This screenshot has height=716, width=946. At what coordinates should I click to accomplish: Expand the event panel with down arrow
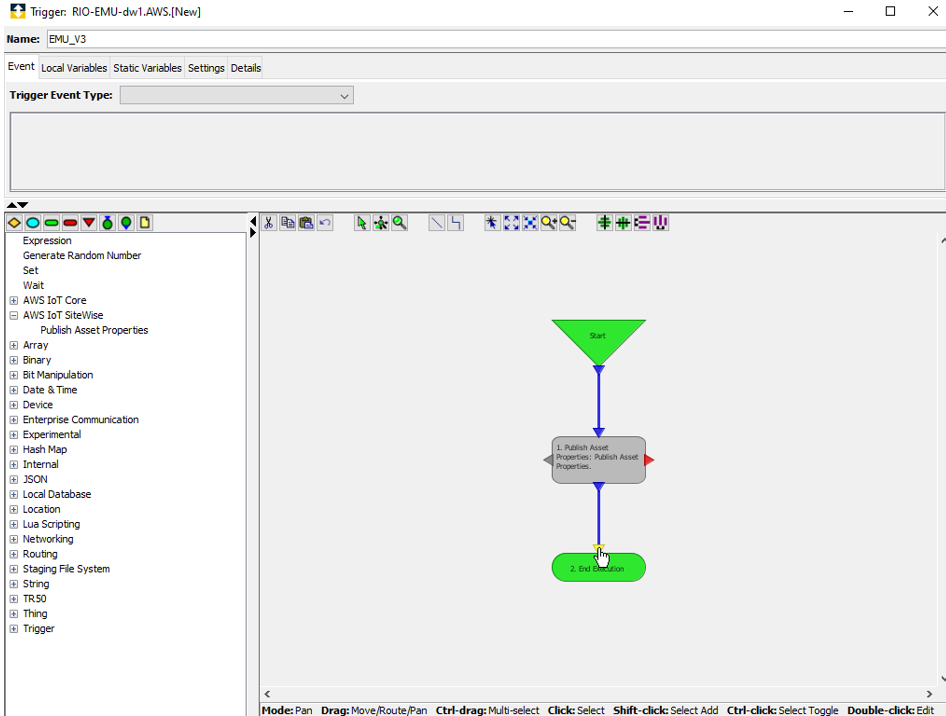pyautogui.click(x=23, y=205)
